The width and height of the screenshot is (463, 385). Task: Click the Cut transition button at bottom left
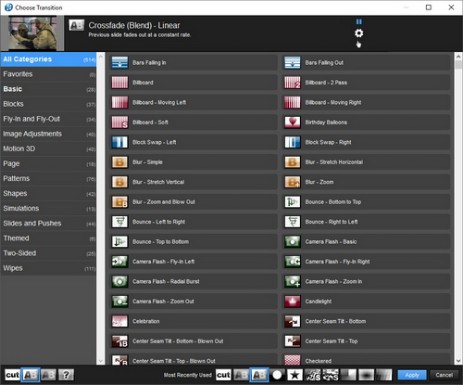[x=12, y=375]
